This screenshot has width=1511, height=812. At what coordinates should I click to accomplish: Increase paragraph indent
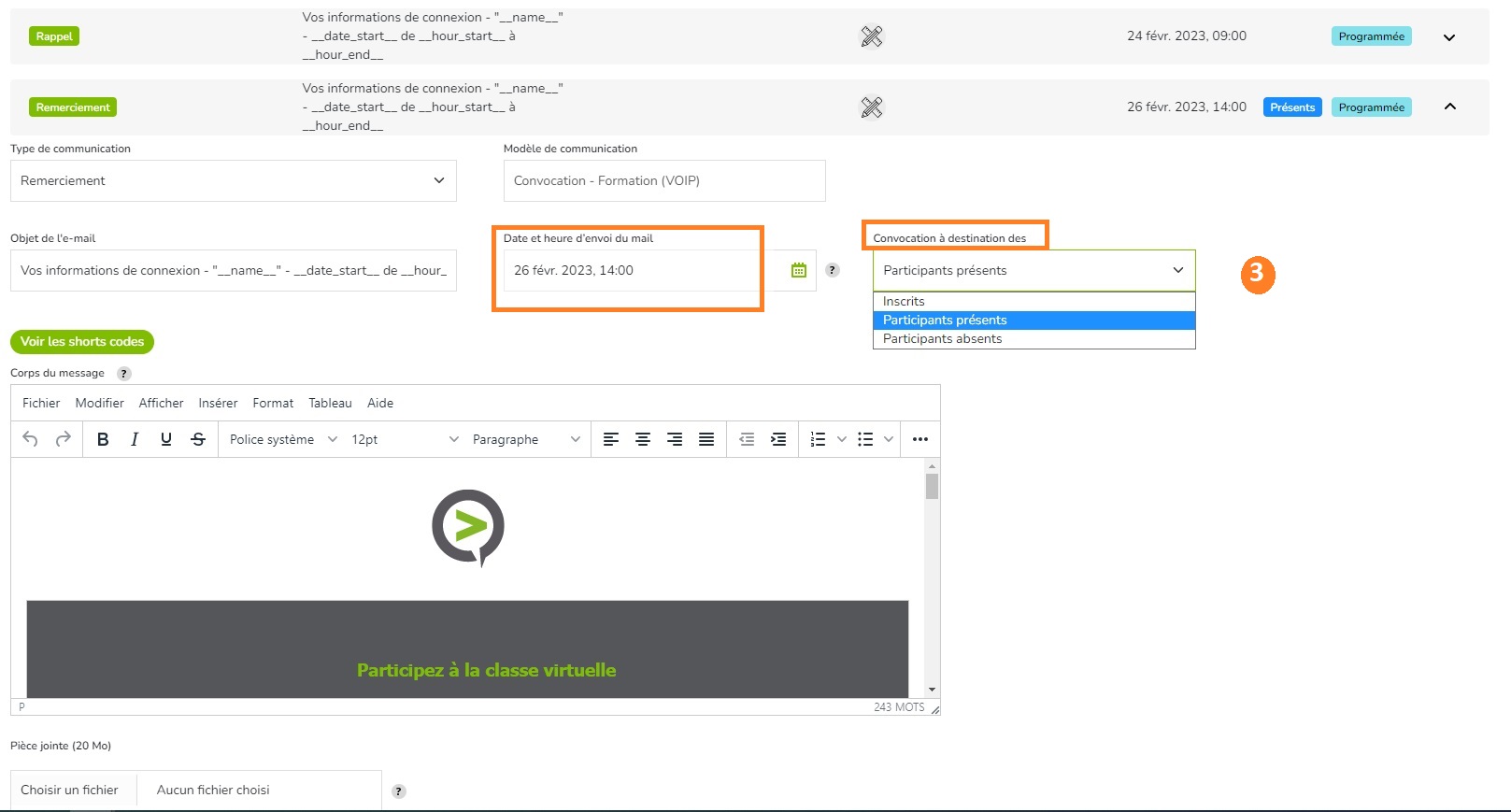[x=778, y=439]
